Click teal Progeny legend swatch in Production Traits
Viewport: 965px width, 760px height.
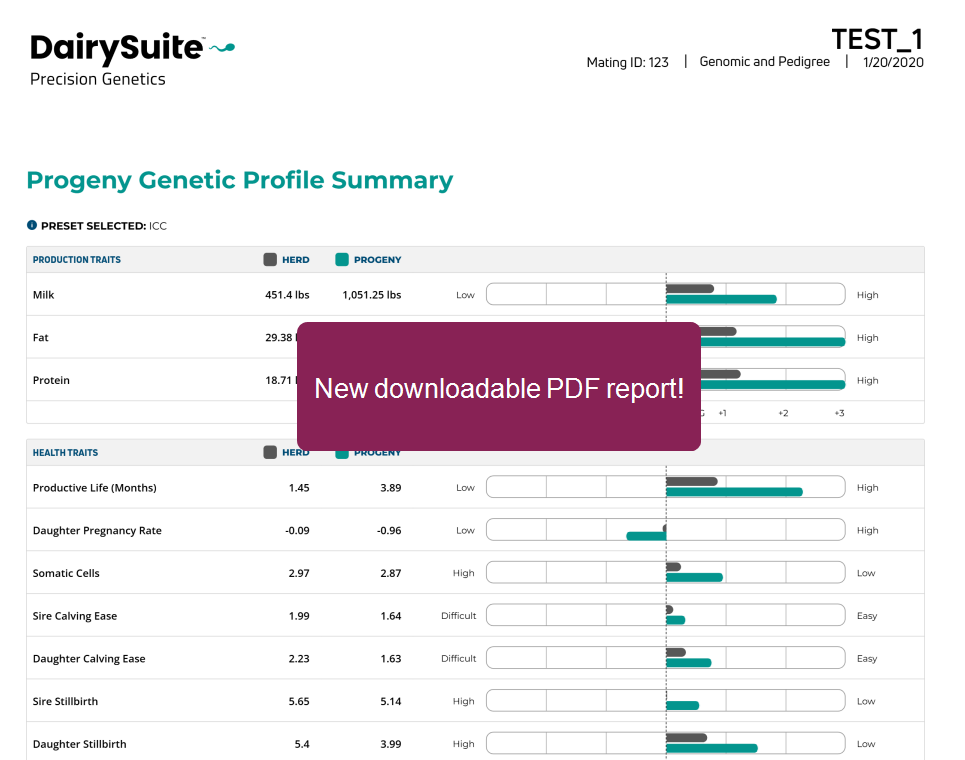[342, 259]
